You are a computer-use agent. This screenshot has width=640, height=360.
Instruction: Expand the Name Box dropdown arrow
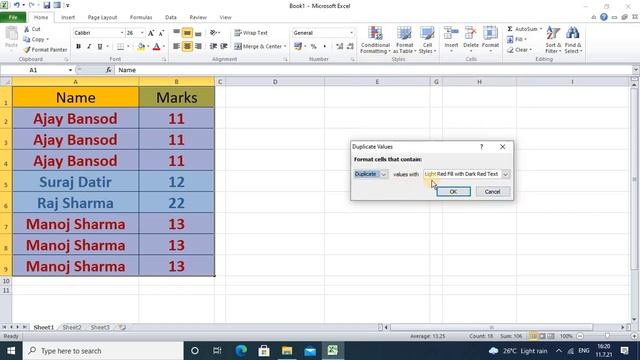[70, 70]
